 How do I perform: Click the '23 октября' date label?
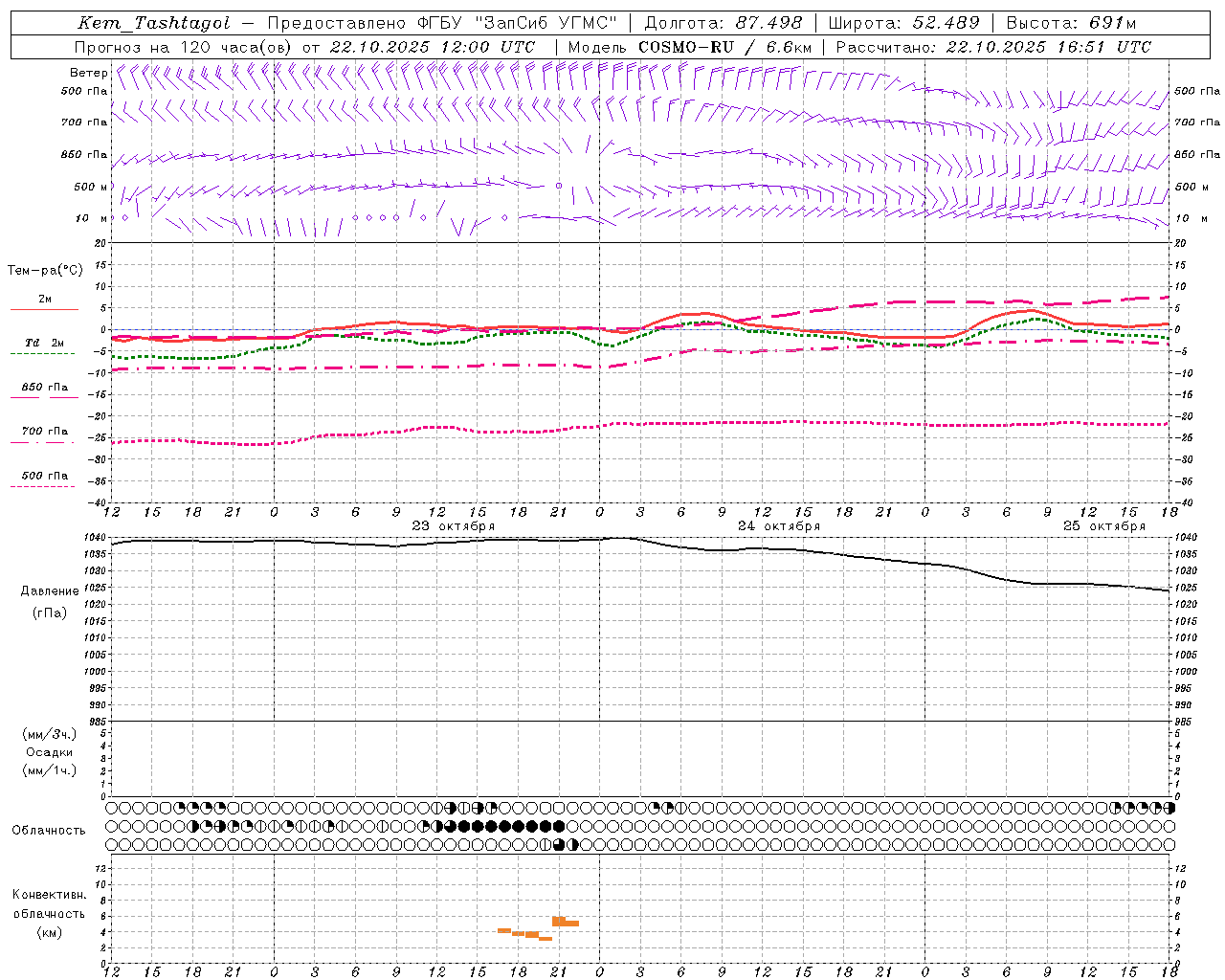[454, 526]
